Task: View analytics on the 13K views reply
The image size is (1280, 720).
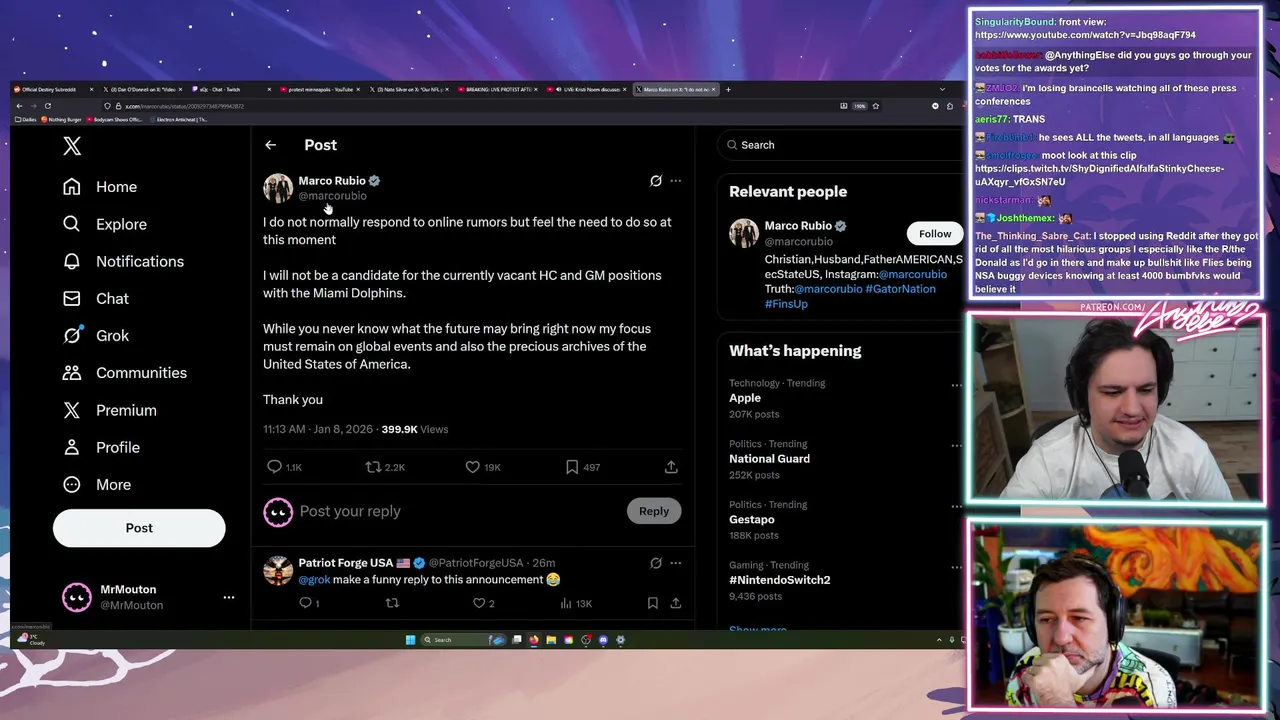Action: click(x=566, y=603)
